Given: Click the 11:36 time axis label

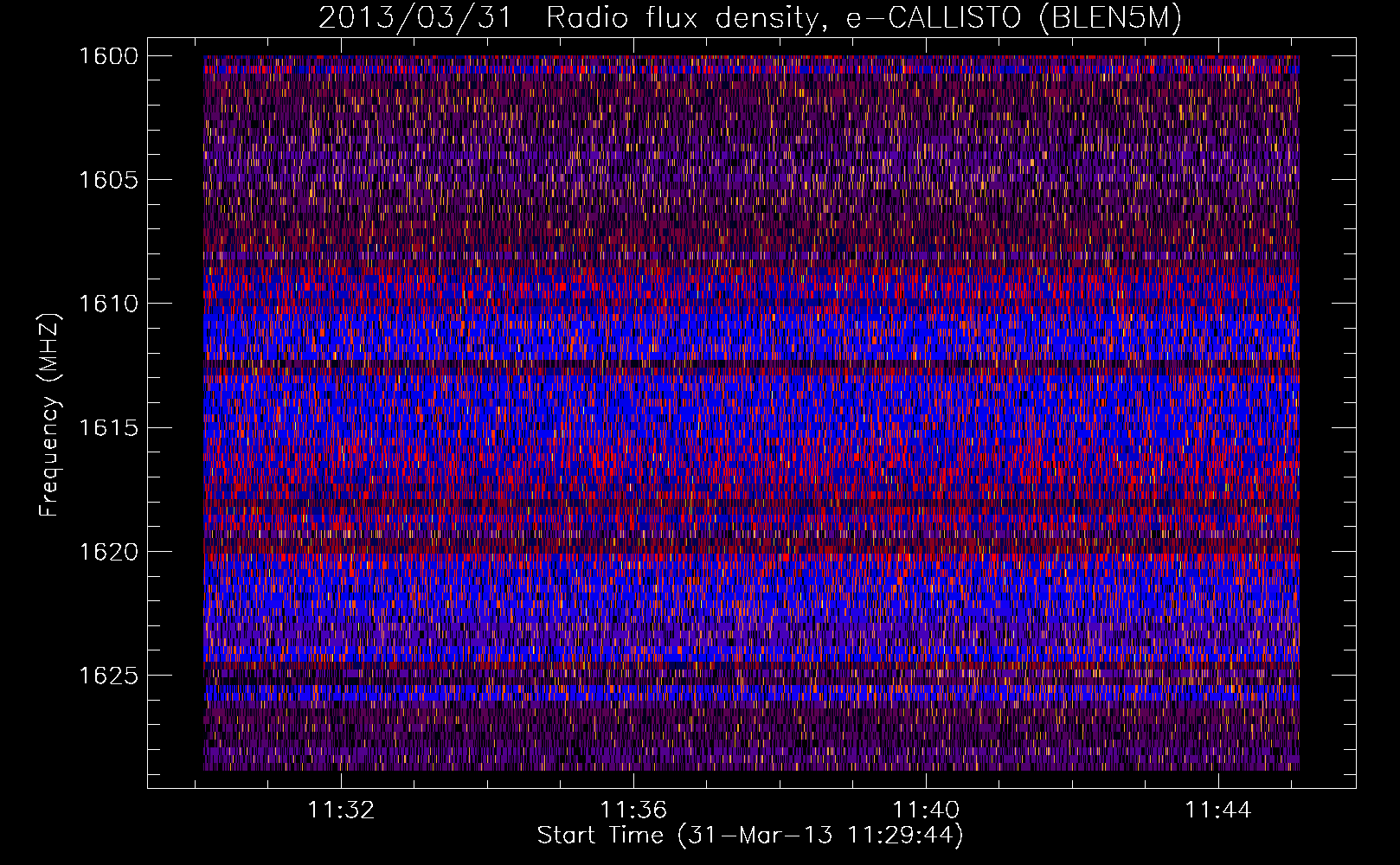Looking at the screenshot, I should point(634,810).
